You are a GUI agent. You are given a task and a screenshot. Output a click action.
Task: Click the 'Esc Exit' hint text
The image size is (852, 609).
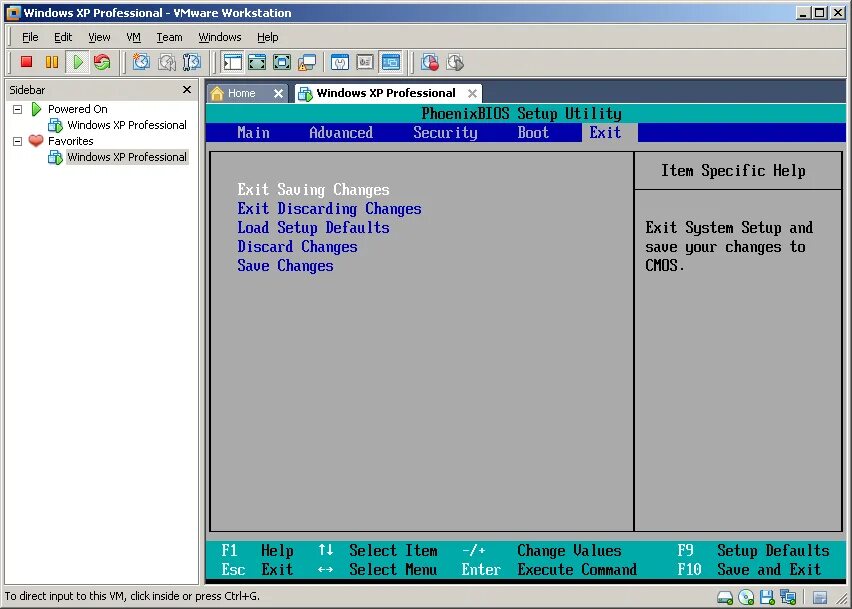tap(257, 569)
